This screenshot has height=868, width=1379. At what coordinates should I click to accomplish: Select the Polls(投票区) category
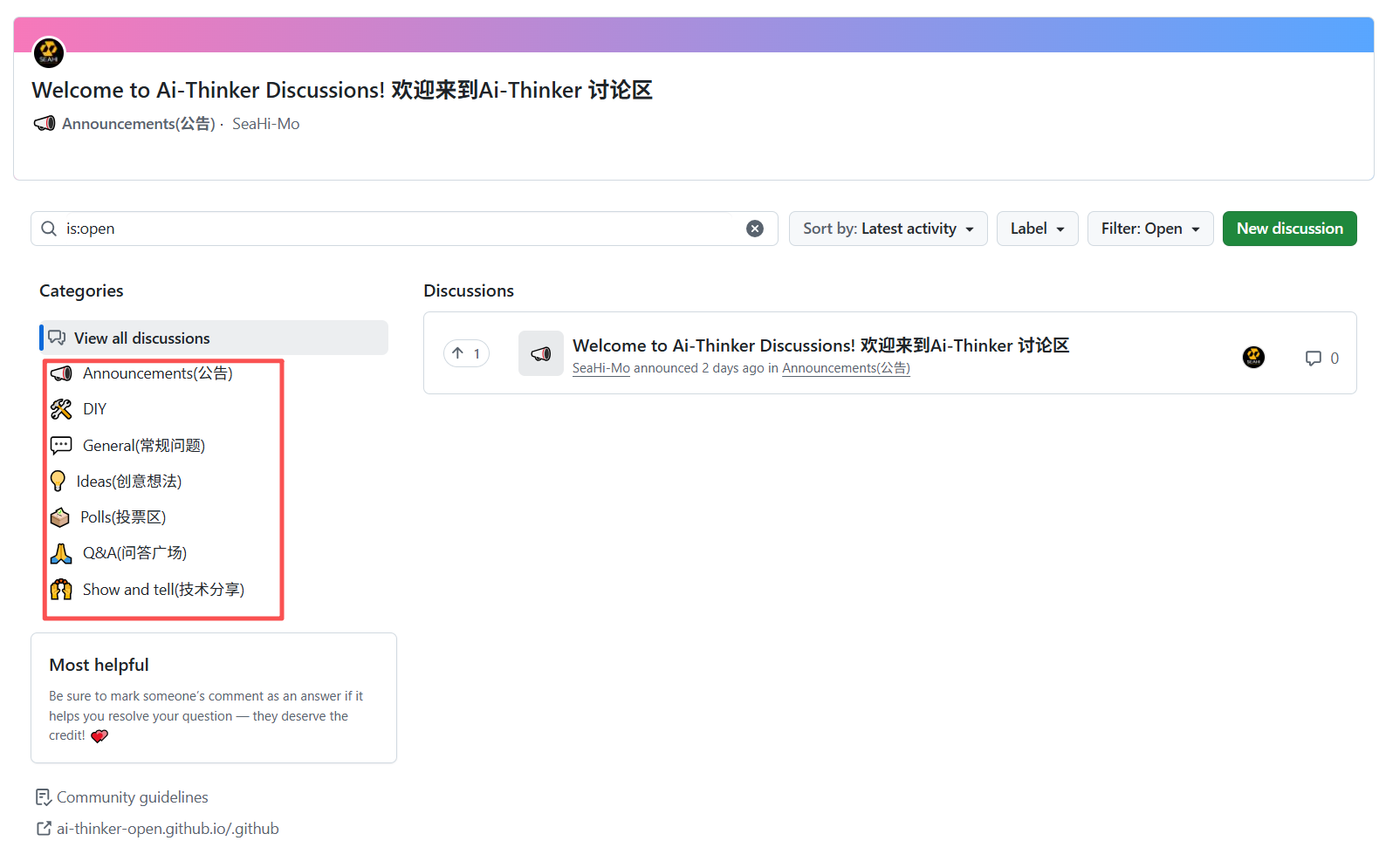pyautogui.click(x=123, y=517)
